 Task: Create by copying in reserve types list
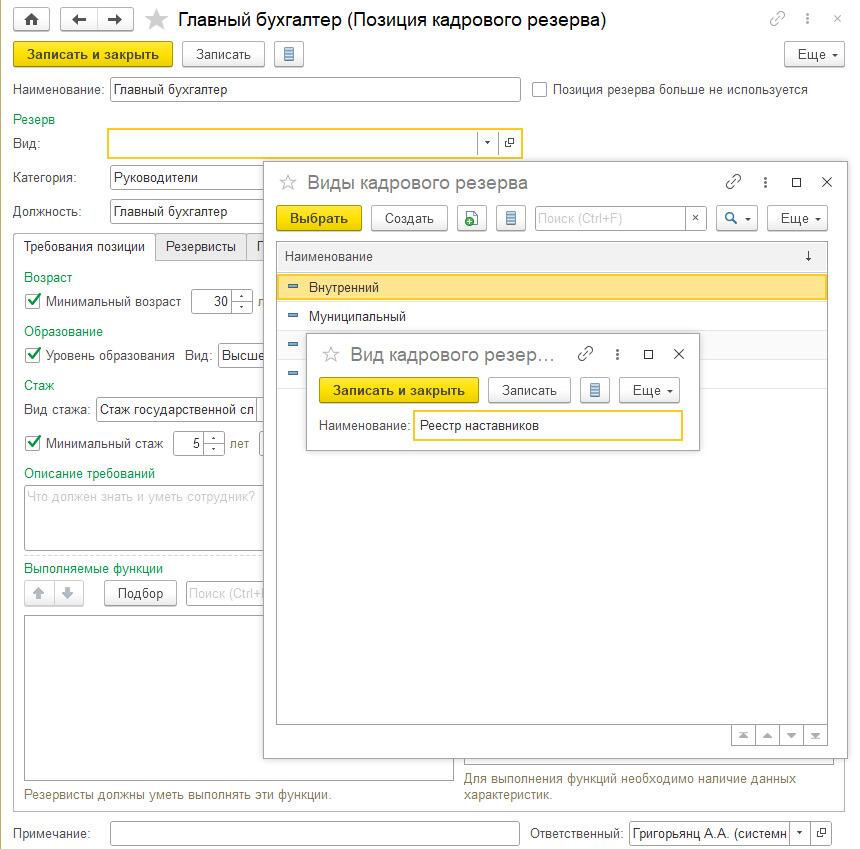pos(471,218)
